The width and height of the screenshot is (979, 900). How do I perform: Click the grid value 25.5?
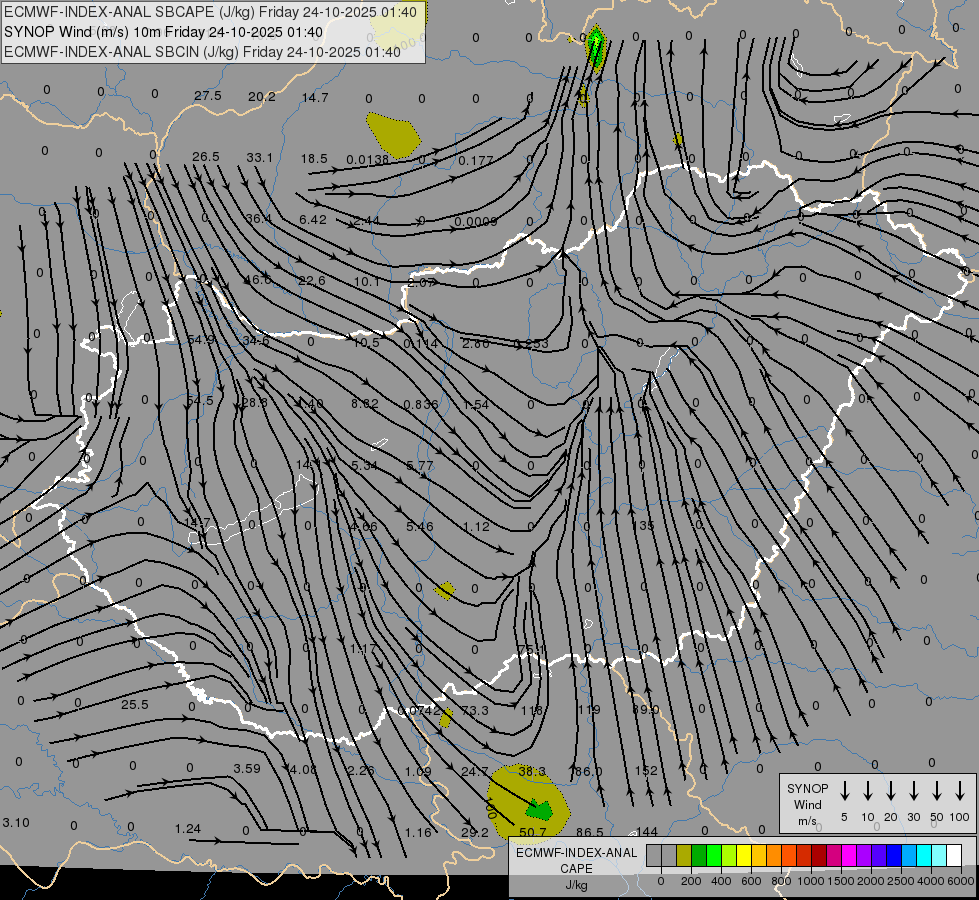click(x=135, y=705)
